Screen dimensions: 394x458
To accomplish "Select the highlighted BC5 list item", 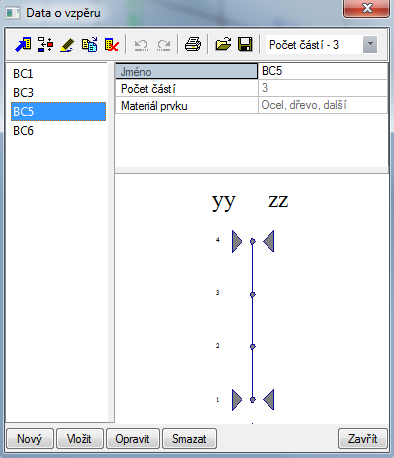I will 59,111.
